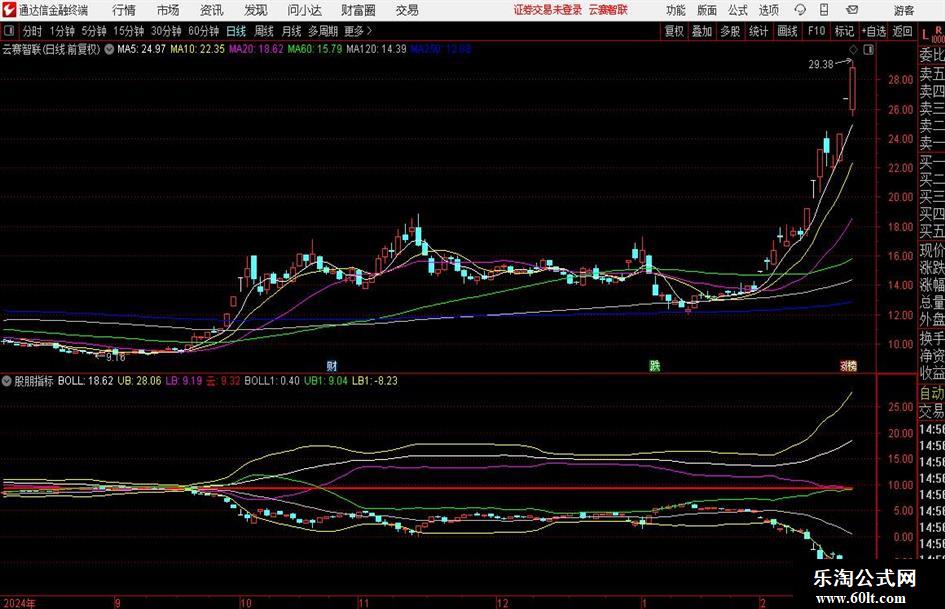Viewport: 945px width, 609px height.
Task: Switch to the 1分钟 period
Action: [x=61, y=31]
